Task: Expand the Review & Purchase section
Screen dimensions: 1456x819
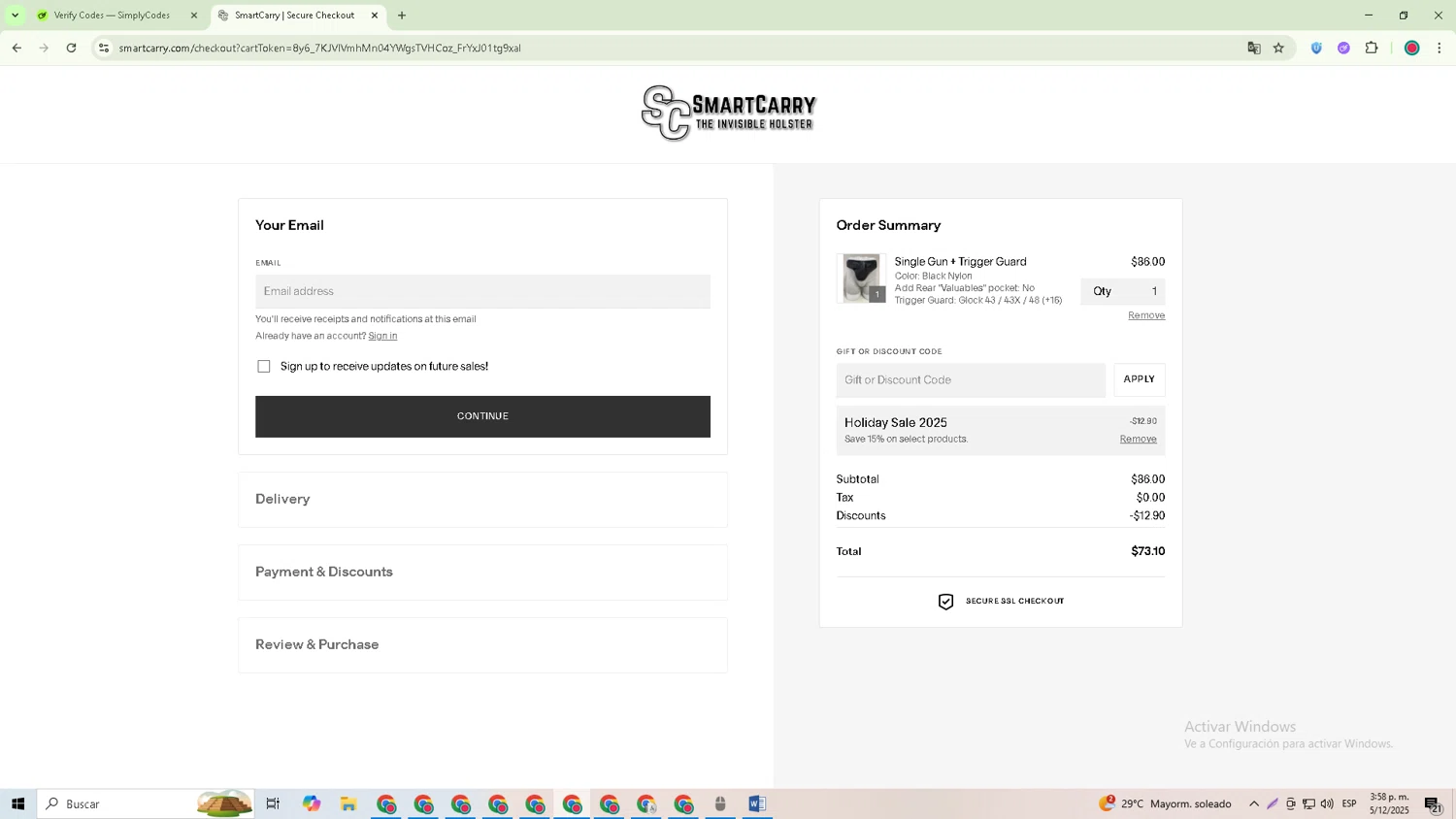Action: tap(482, 645)
